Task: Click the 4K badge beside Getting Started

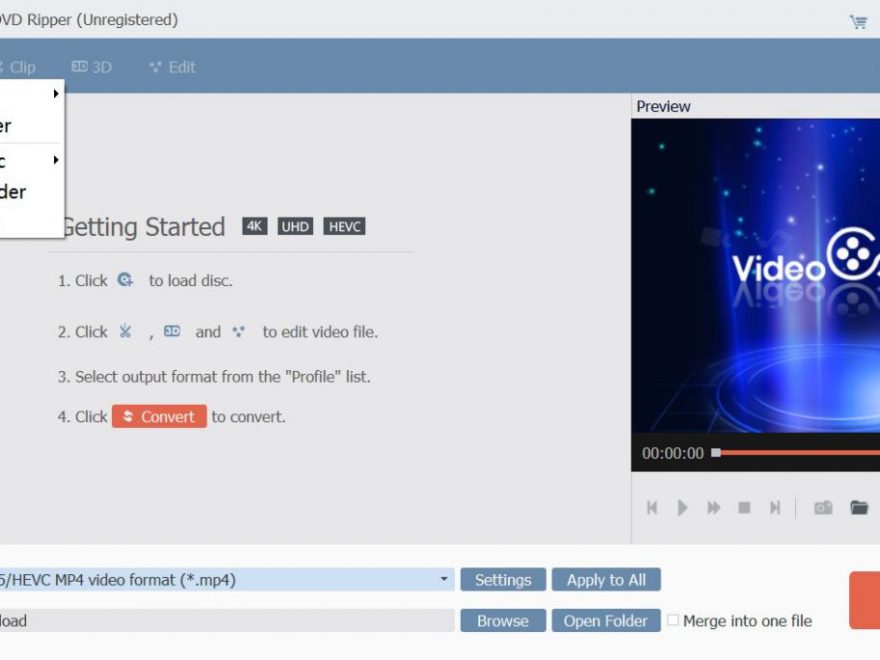Action: [255, 226]
